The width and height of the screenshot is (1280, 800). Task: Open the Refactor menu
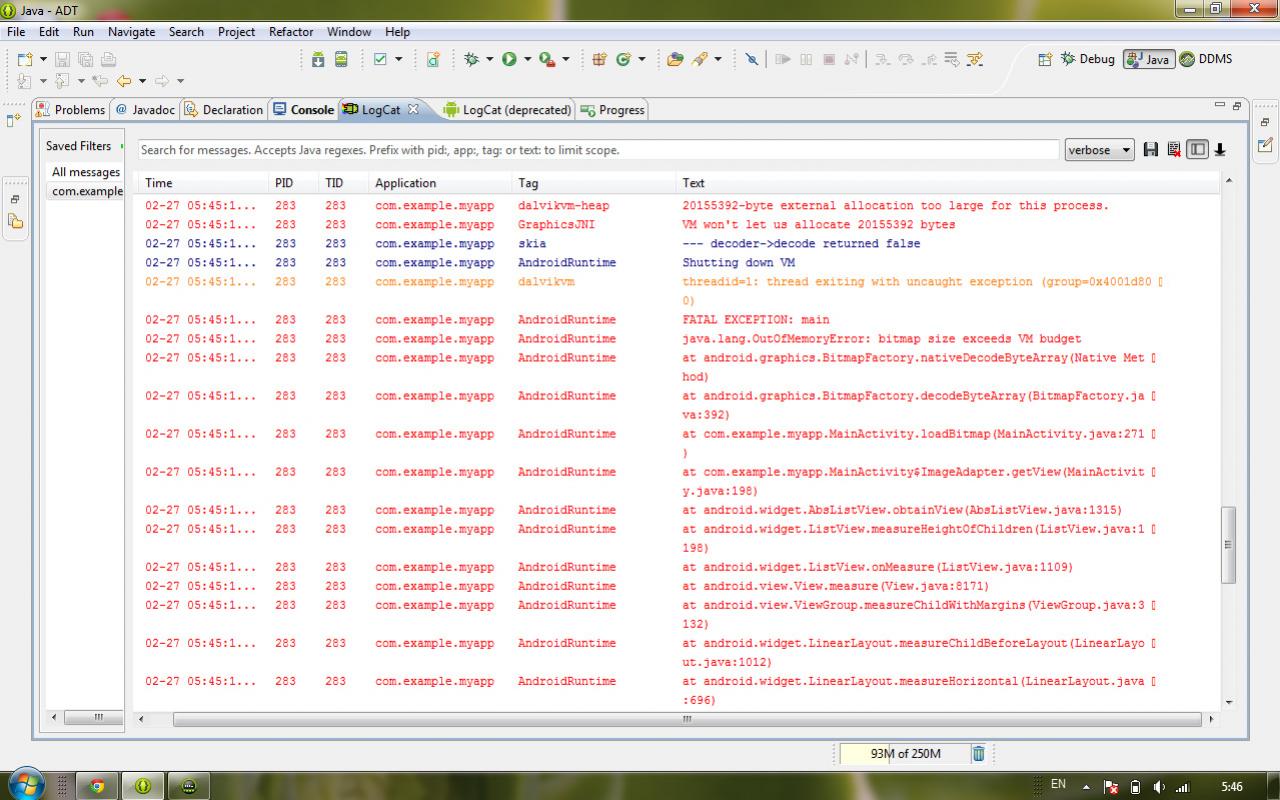point(290,32)
